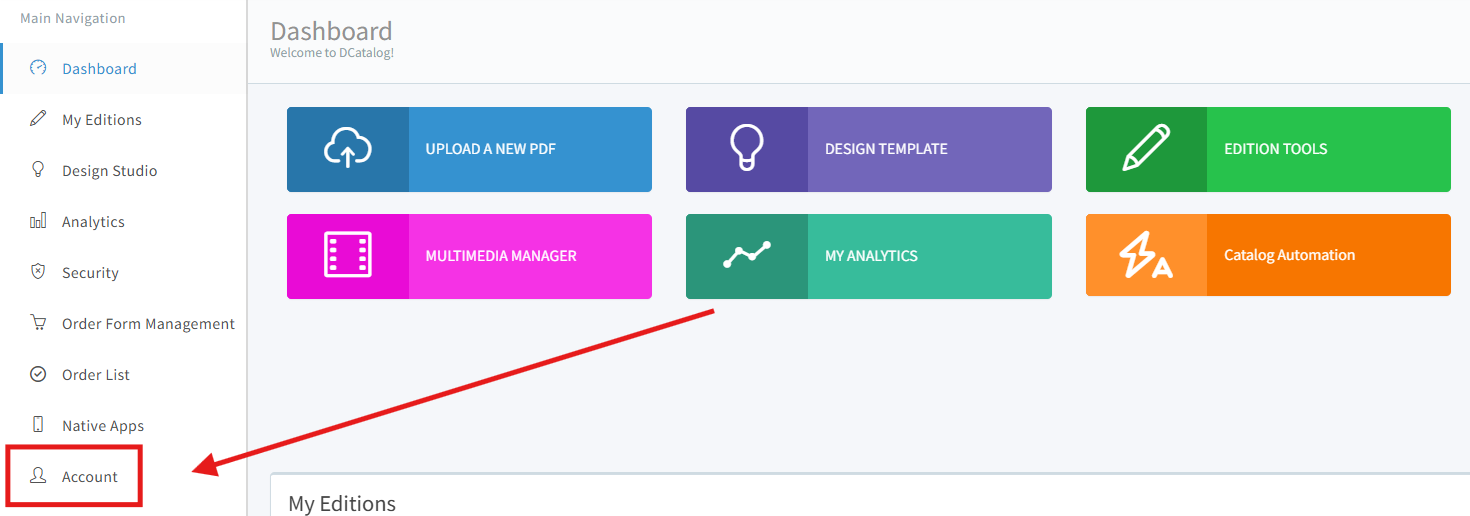Click the film strip multimedia icon
1470x516 pixels.
click(347, 255)
